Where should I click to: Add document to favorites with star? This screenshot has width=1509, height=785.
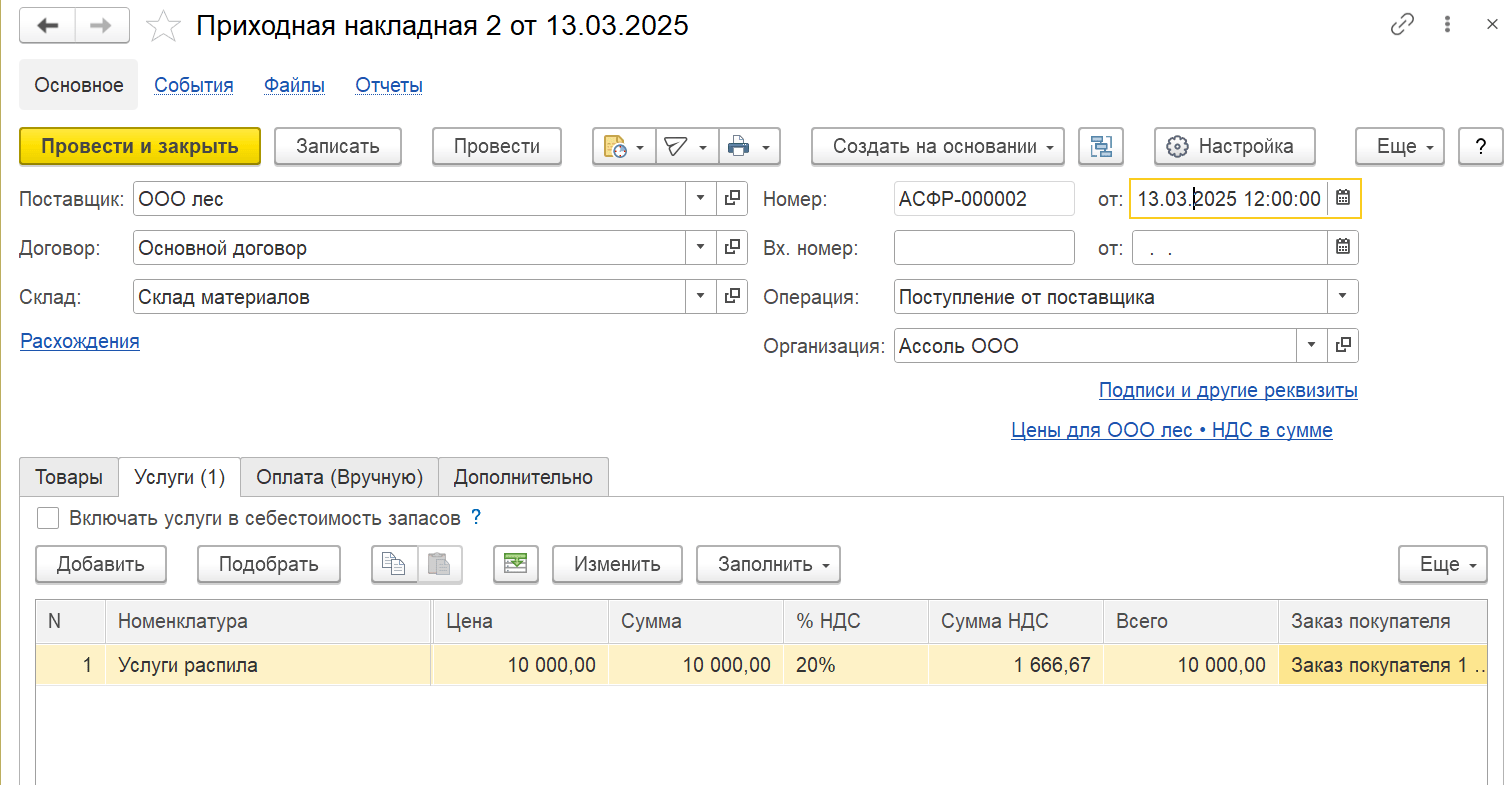[x=162, y=27]
